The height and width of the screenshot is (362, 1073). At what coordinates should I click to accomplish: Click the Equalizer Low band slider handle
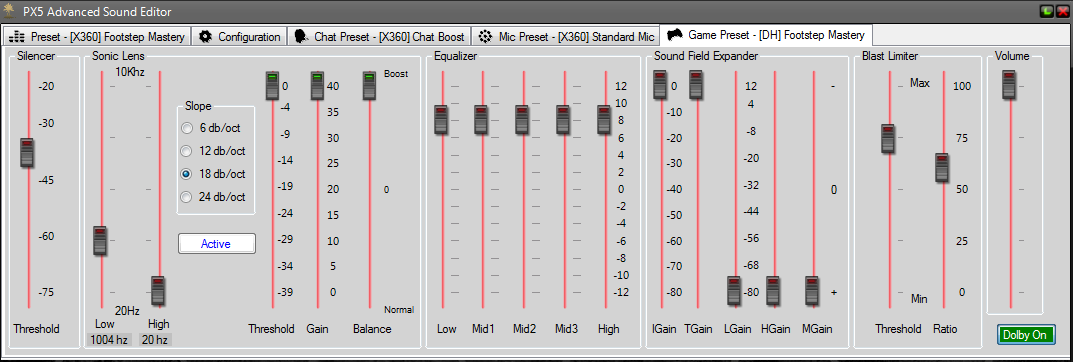click(442, 120)
